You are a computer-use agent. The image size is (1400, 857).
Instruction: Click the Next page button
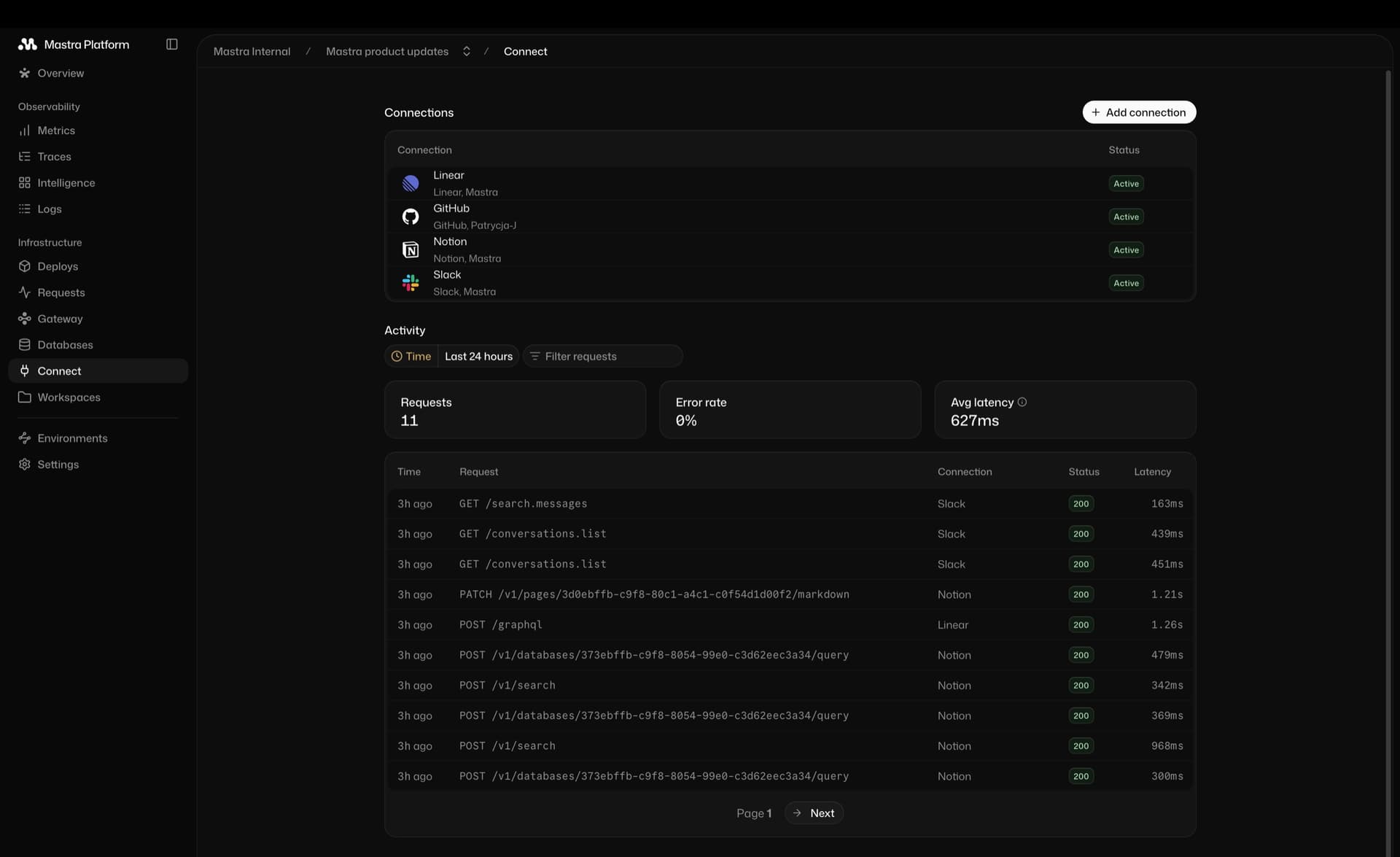[814, 813]
